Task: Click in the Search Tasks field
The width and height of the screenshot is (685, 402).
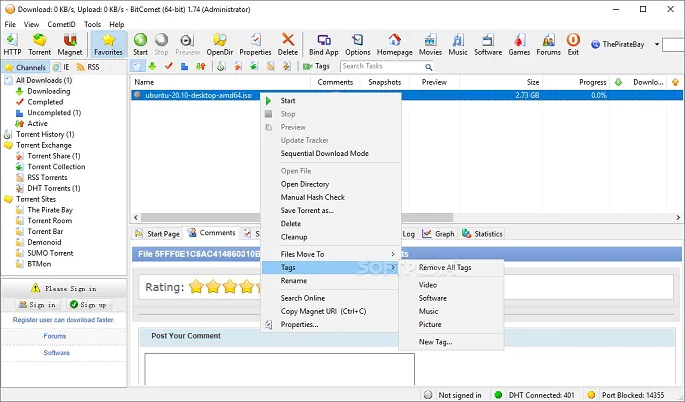Action: pyautogui.click(x=382, y=66)
